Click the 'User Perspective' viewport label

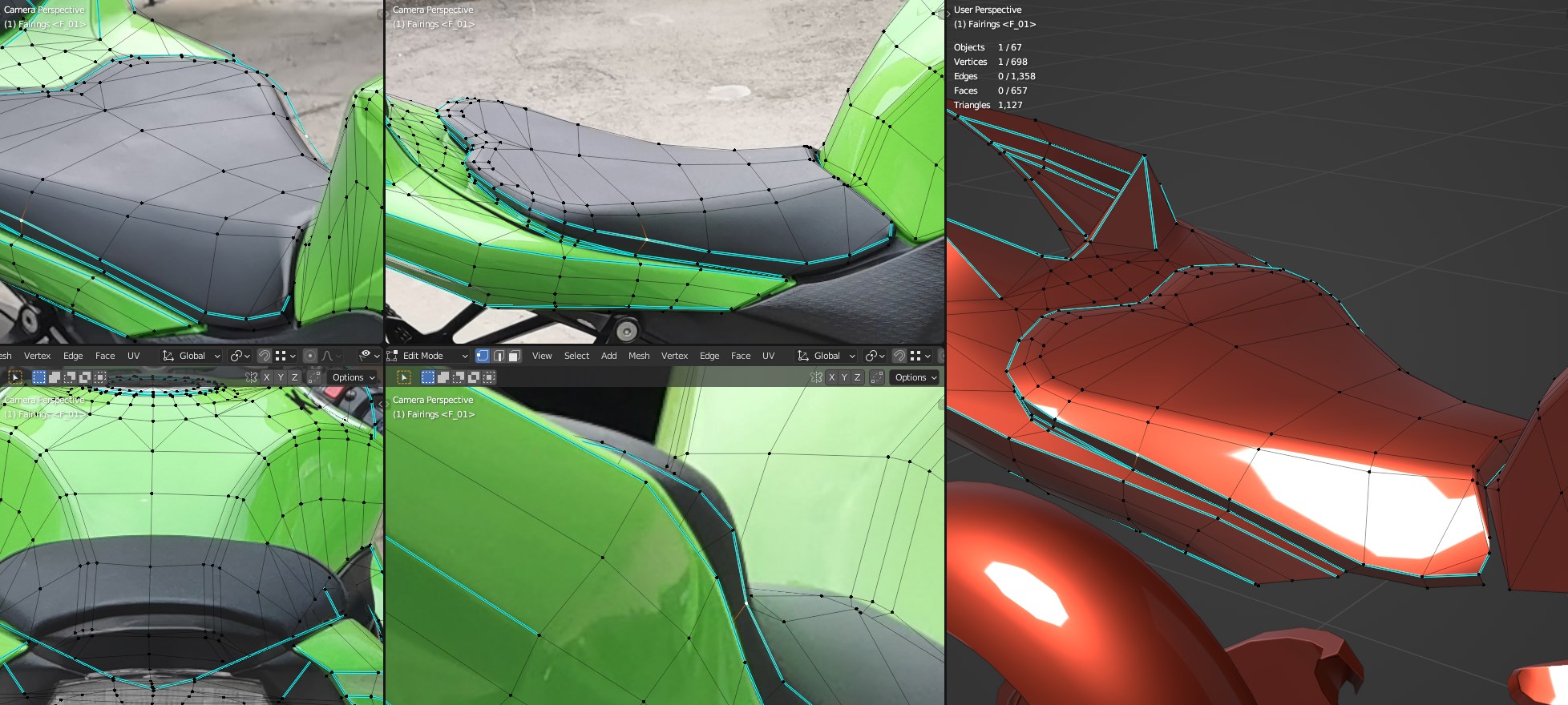click(x=988, y=10)
